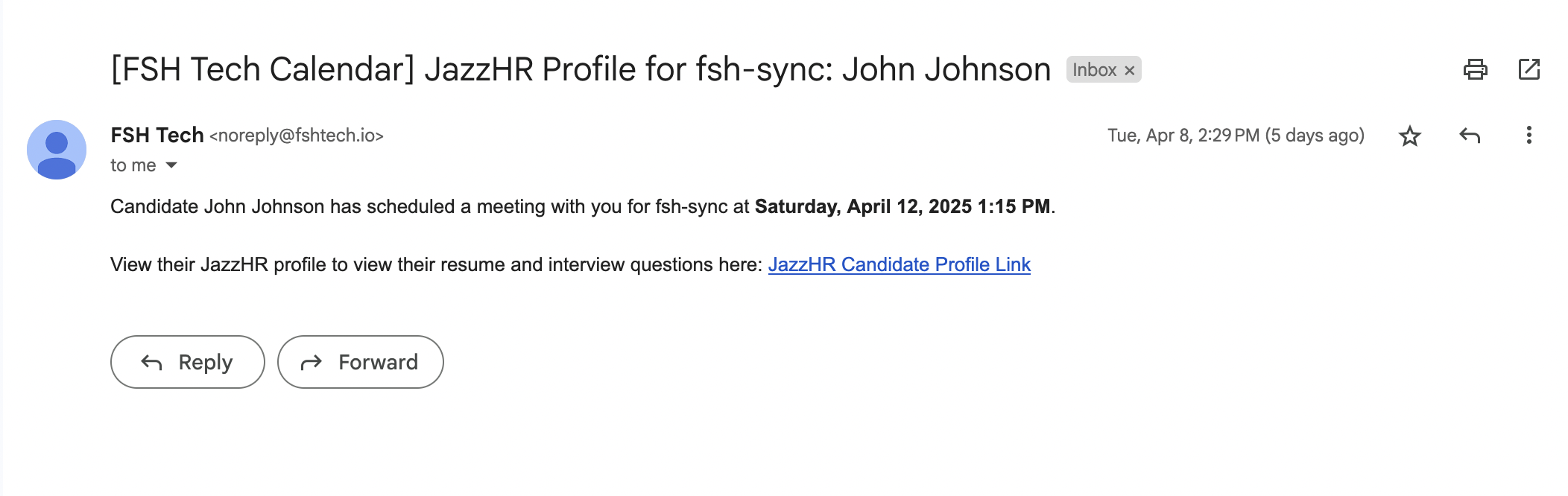The width and height of the screenshot is (1568, 496).
Task: Click the Forward button
Action: [x=360, y=362]
